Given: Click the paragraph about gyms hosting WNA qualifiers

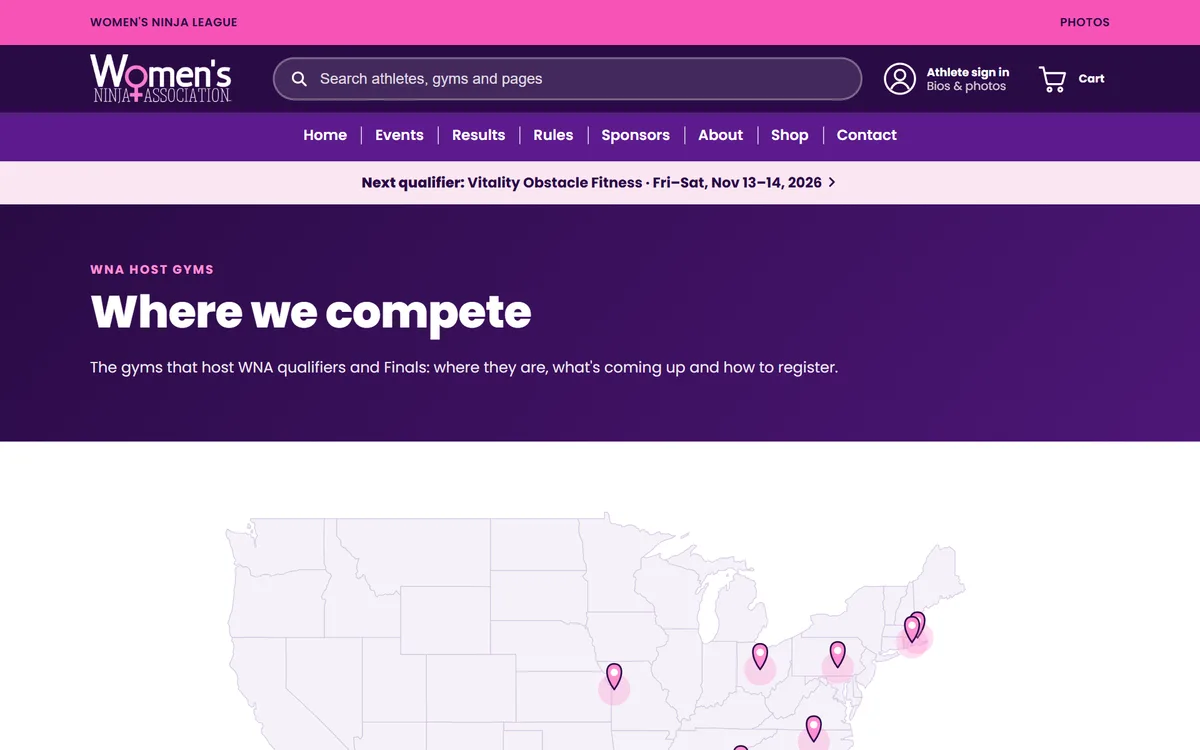Looking at the screenshot, I should pos(464,367).
